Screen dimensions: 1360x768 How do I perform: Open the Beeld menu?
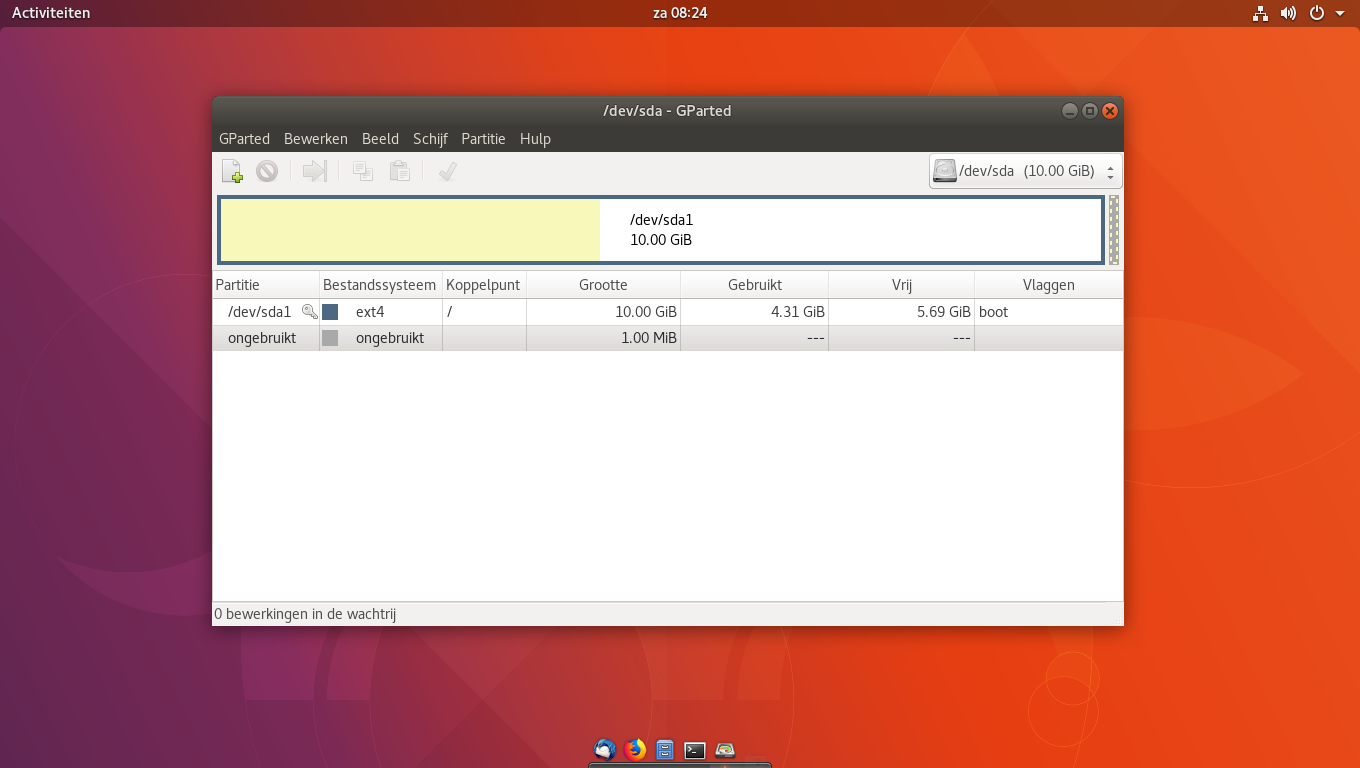[x=380, y=139]
